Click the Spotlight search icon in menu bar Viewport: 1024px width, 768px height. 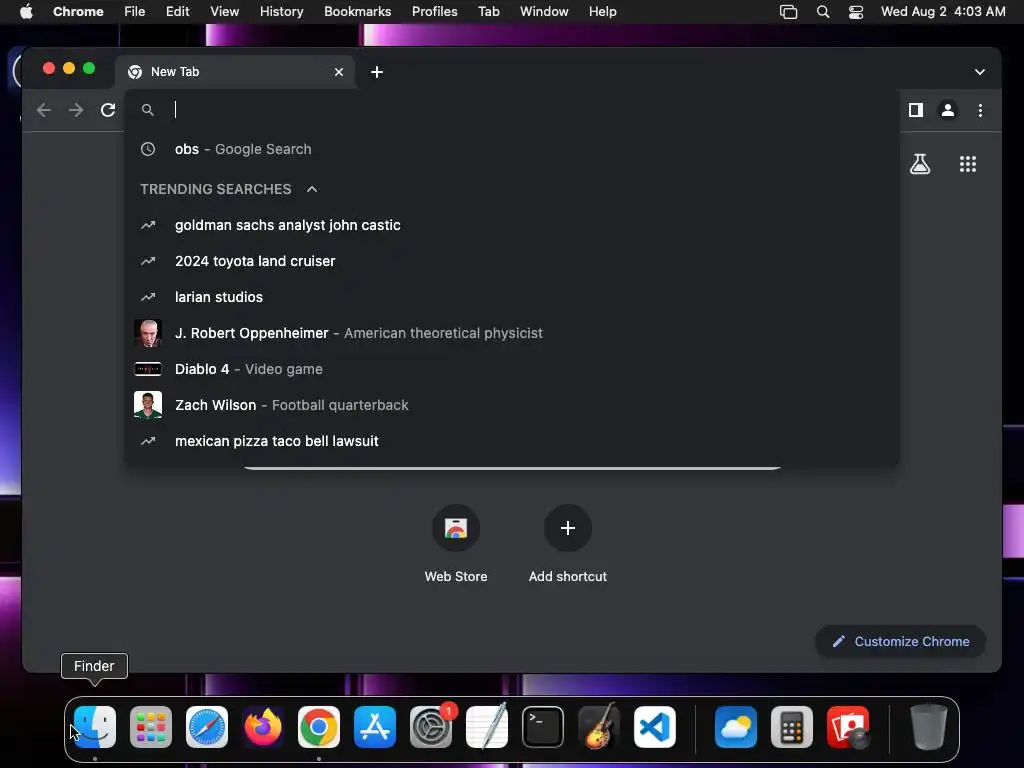tap(823, 12)
